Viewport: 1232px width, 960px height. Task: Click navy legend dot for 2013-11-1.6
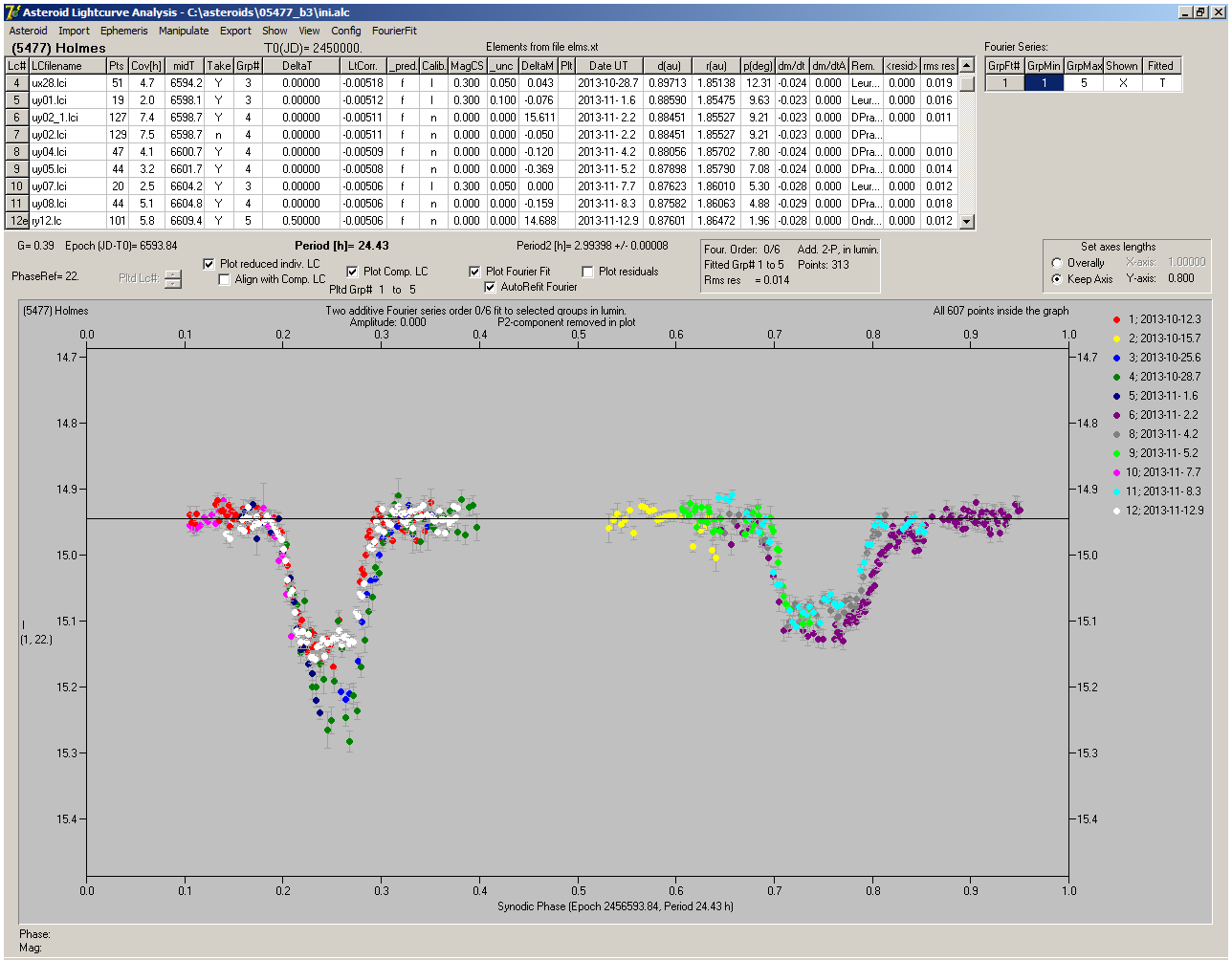[x=1117, y=396]
